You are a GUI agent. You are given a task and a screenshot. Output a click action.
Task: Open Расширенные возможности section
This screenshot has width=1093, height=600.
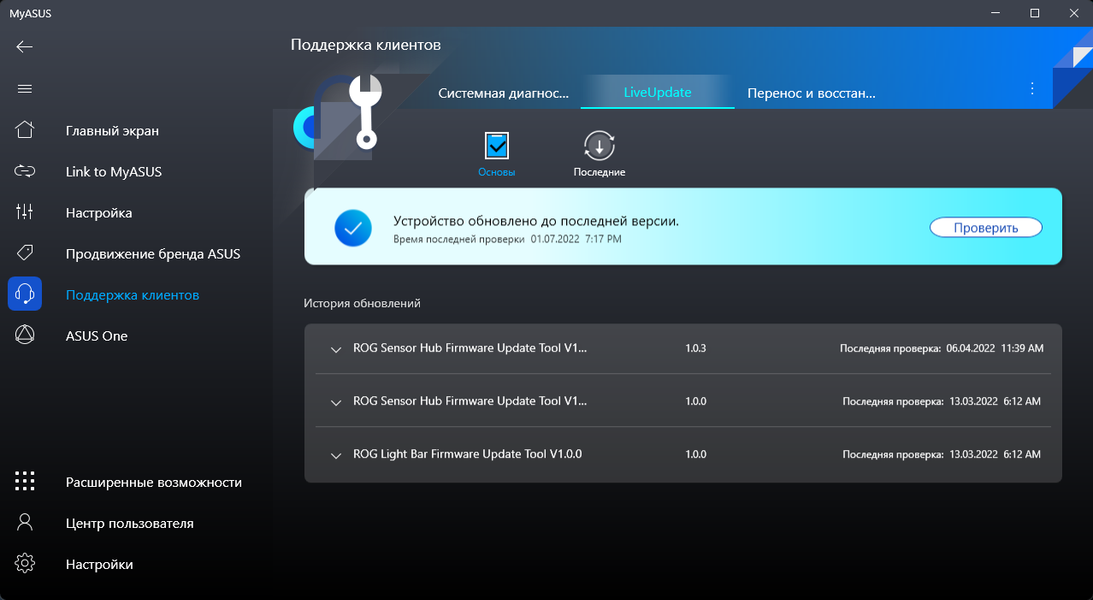pyautogui.click(x=153, y=482)
